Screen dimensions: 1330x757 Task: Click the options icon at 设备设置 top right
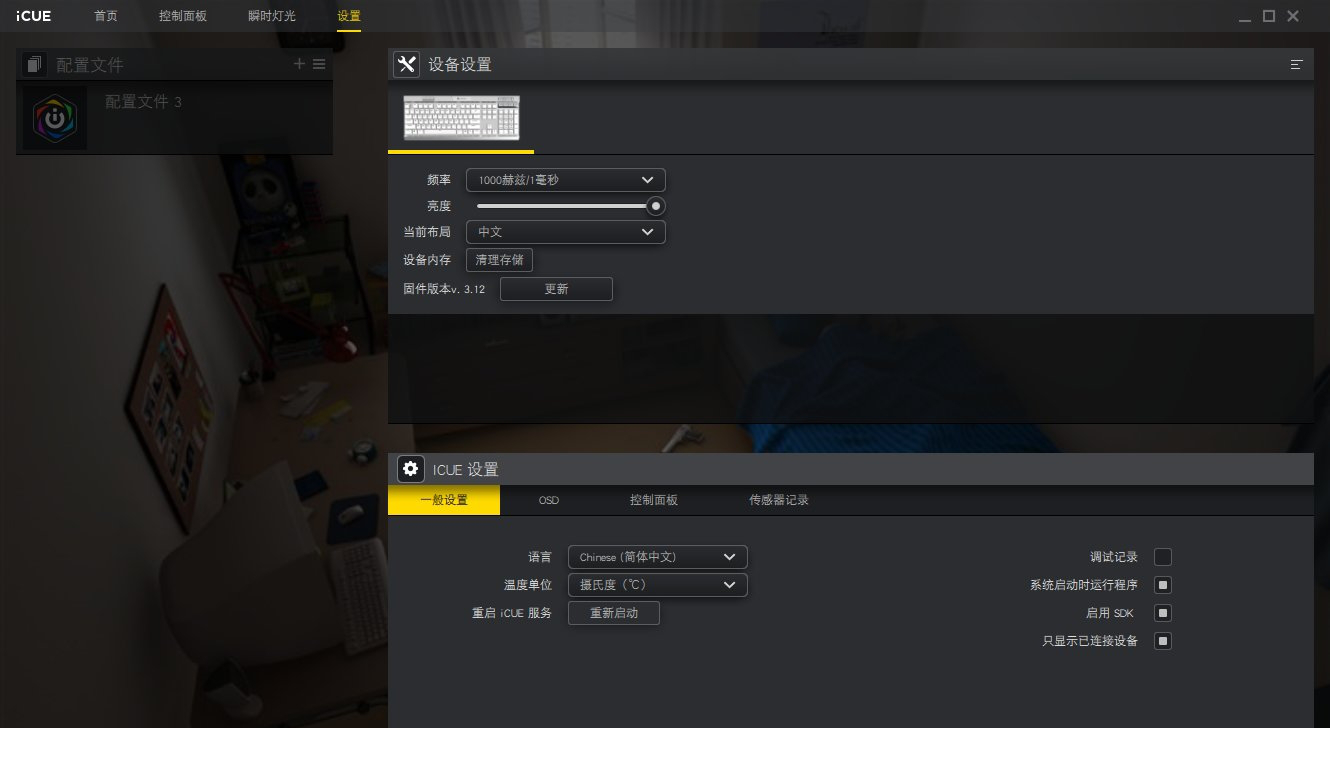(x=1296, y=63)
